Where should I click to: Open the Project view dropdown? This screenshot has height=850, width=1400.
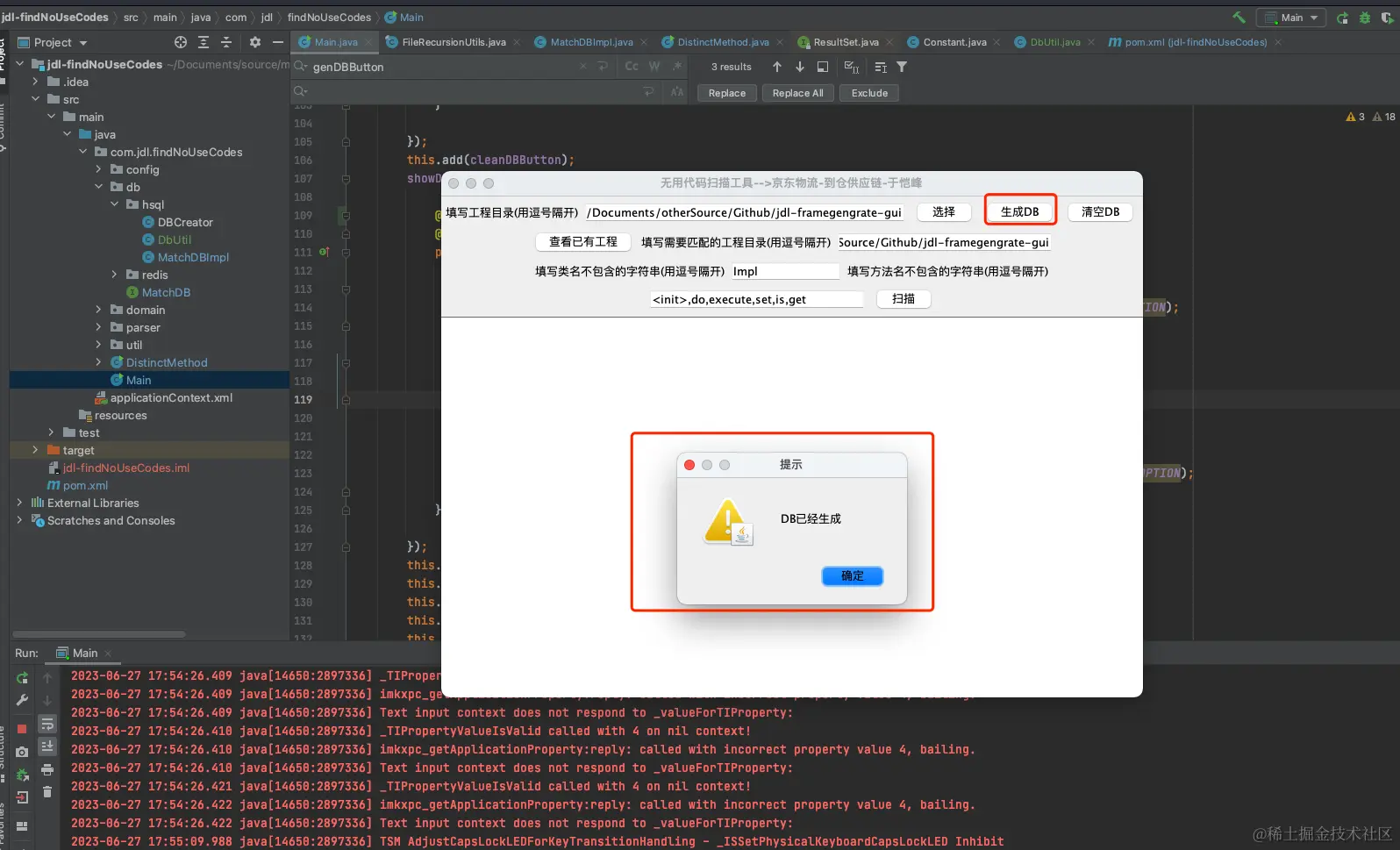click(53, 42)
